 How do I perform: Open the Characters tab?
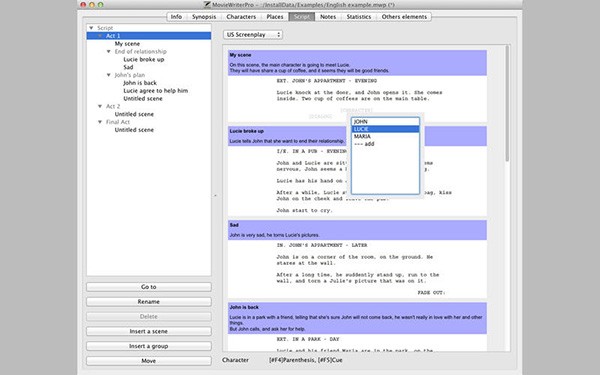241,17
